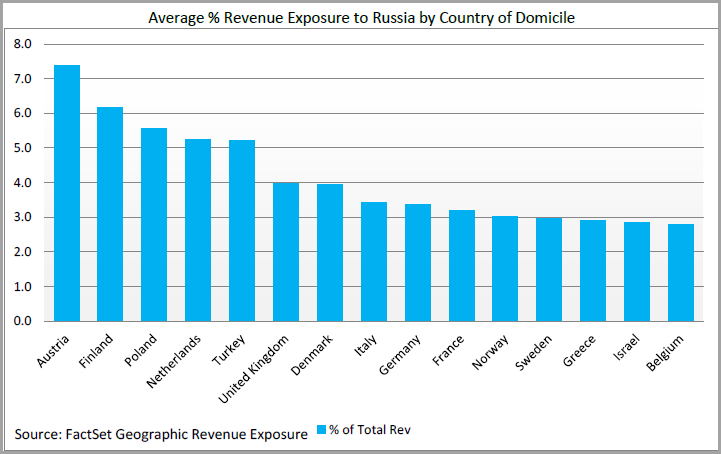Click the 'Israel' x-axis label
The width and height of the screenshot is (721, 454).
pos(626,348)
